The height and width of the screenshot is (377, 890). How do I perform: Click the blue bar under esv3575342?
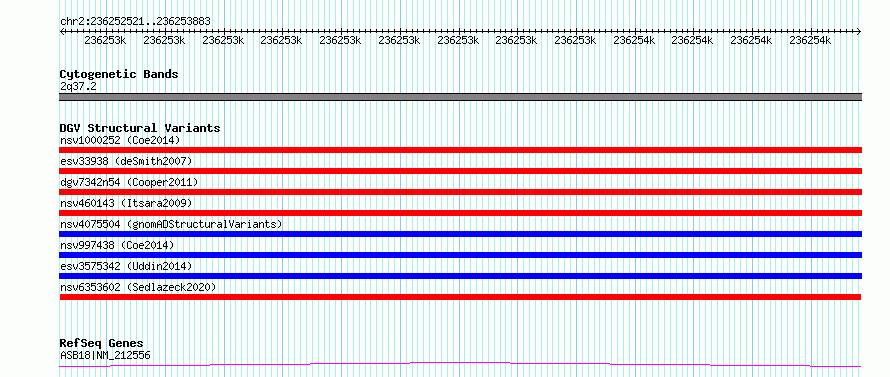[460, 276]
